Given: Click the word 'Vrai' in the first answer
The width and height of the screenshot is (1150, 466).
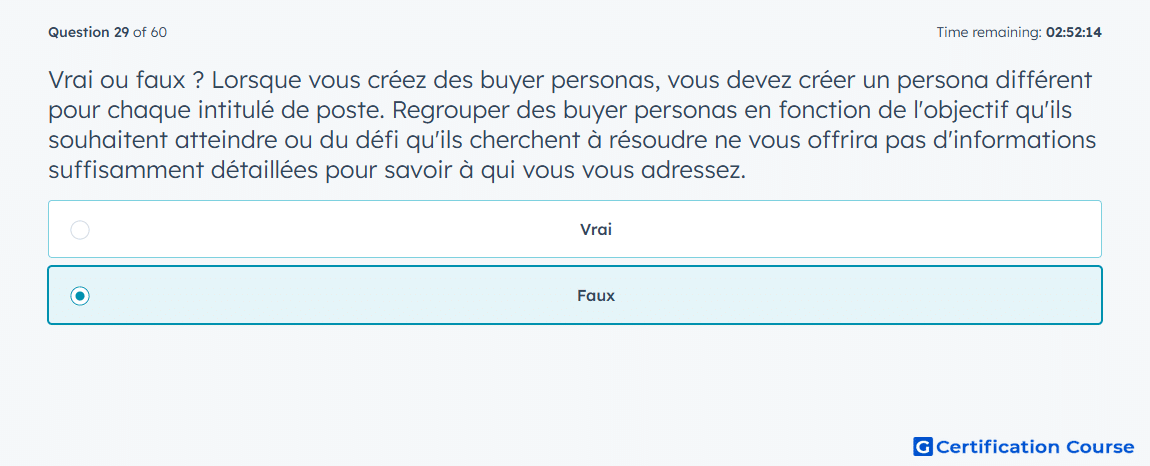Looking at the screenshot, I should click(x=596, y=230).
